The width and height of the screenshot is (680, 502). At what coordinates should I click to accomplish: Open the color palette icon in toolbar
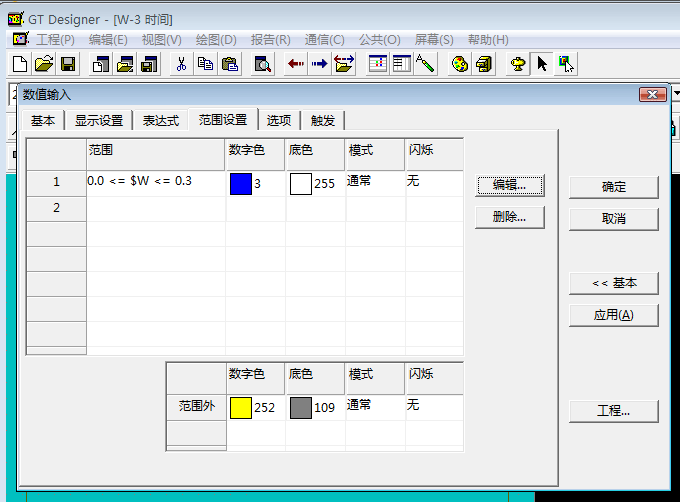point(460,64)
